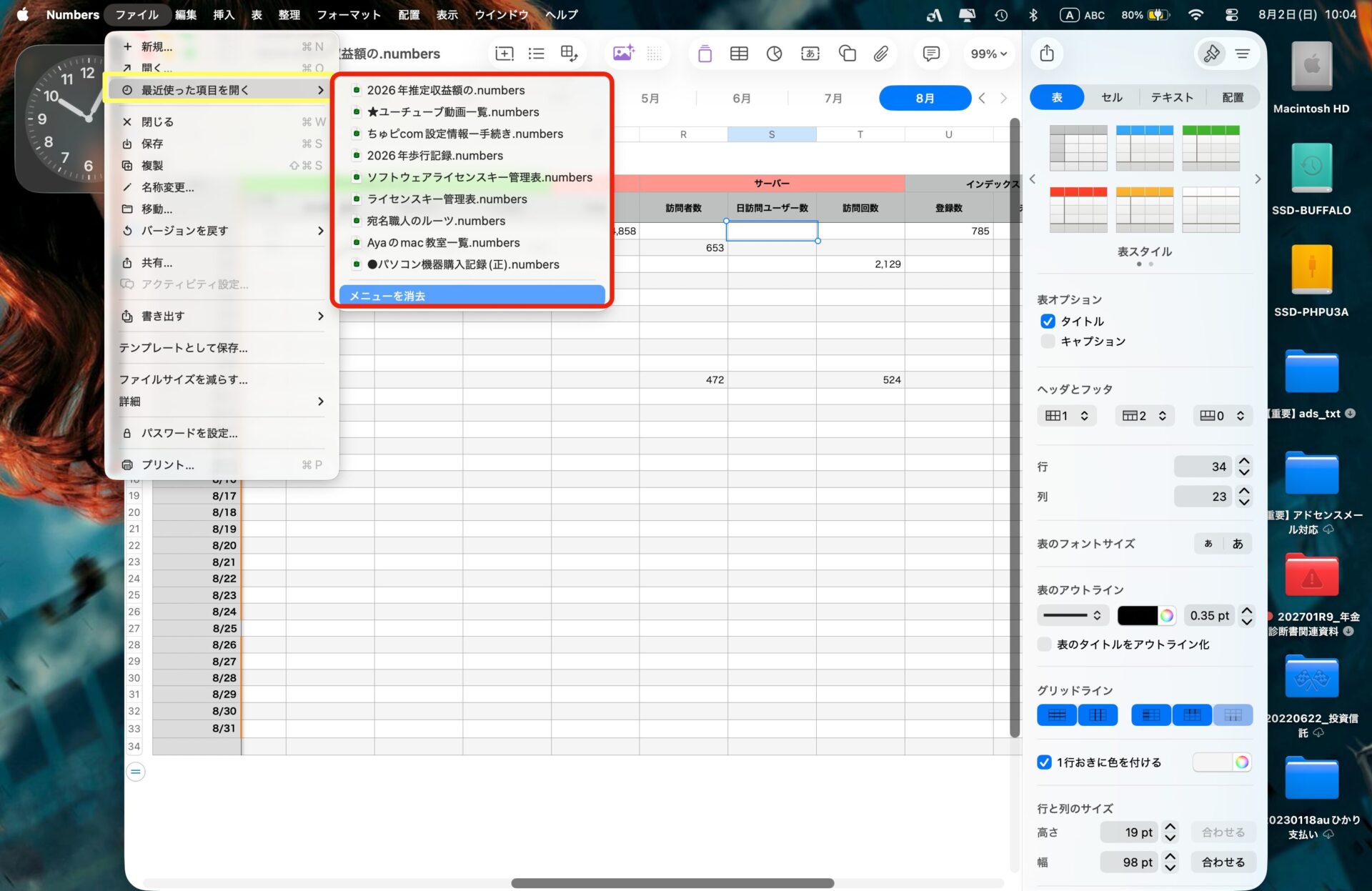Open the pie chart icon in the toolbar
Viewport: 1372px width, 891px height.
774,54
